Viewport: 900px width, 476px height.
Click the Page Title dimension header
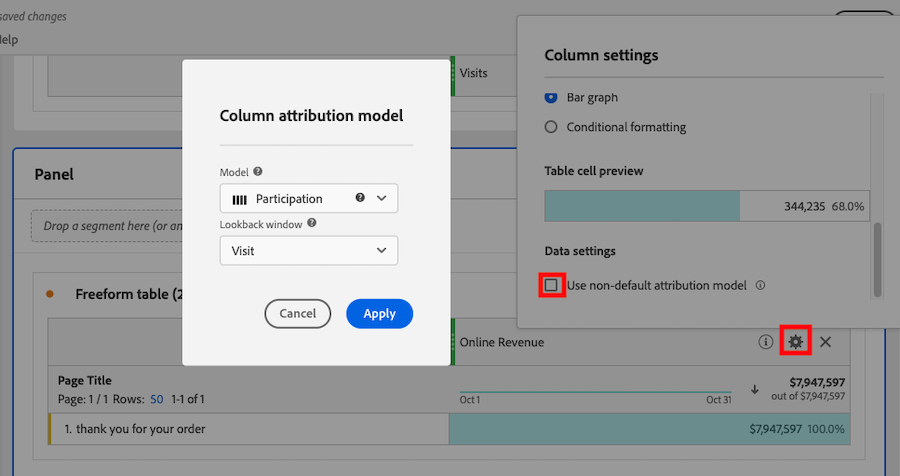point(84,380)
